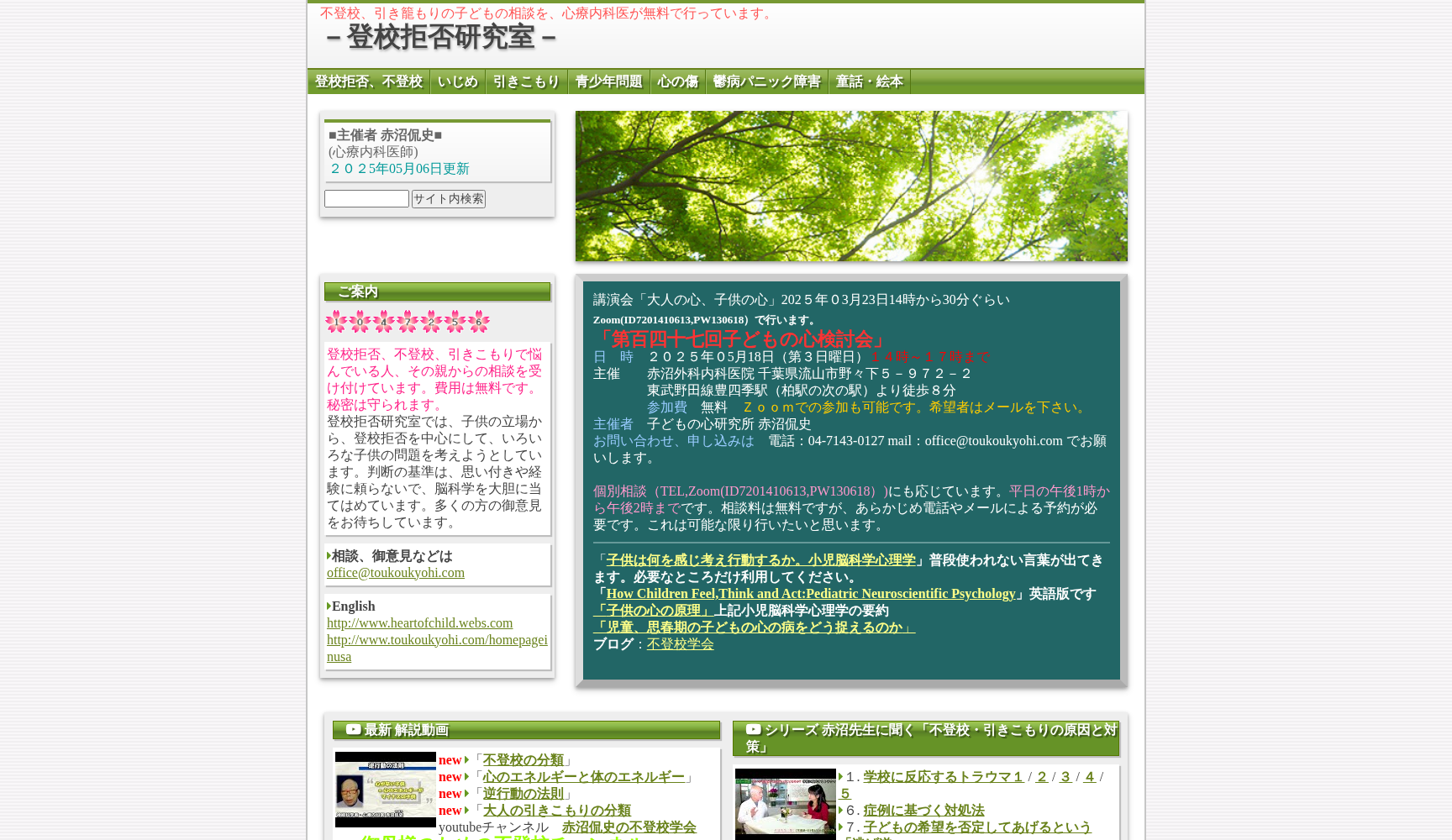
Task: Click the YouTube icon in the シリーズ 赤沼先生に聞く header
Action: 753,729
